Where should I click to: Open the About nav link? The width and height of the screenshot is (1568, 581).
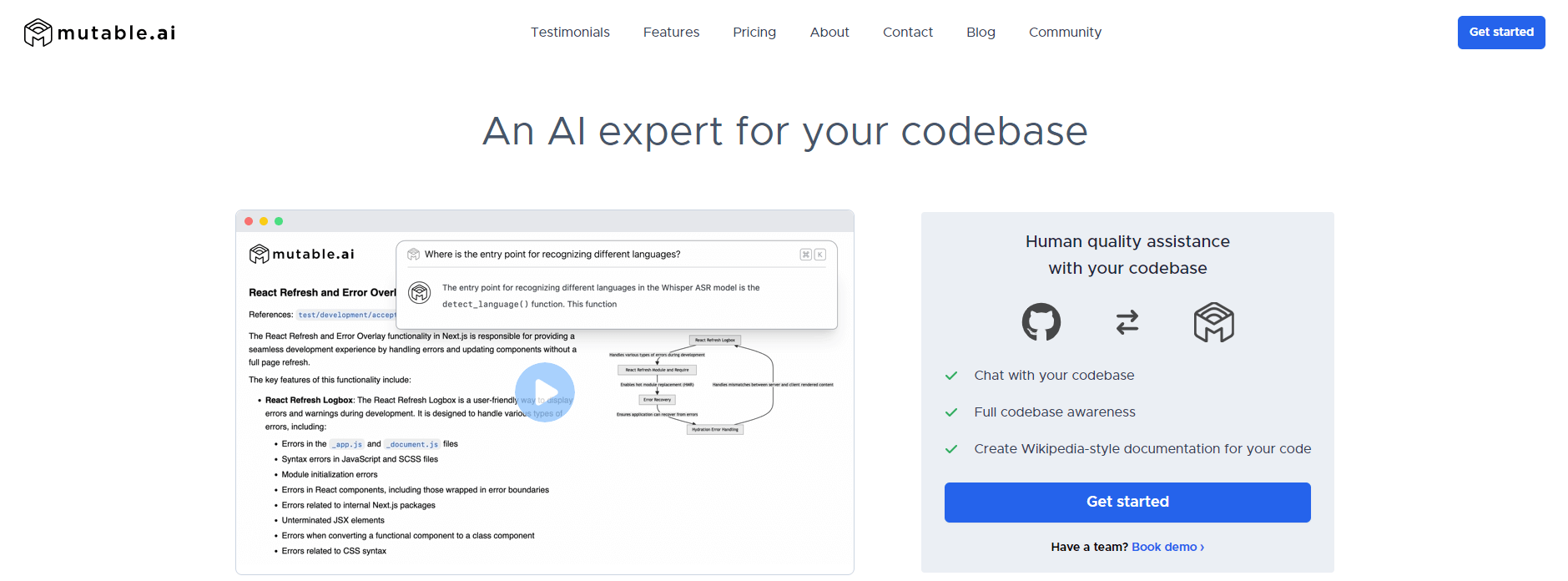(x=829, y=33)
